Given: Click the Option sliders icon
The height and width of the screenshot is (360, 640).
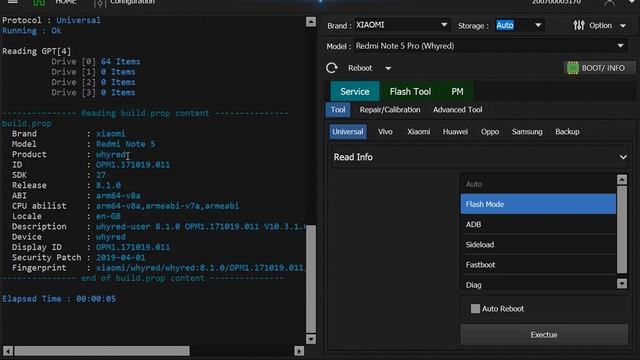Looking at the screenshot, I should [x=579, y=25].
